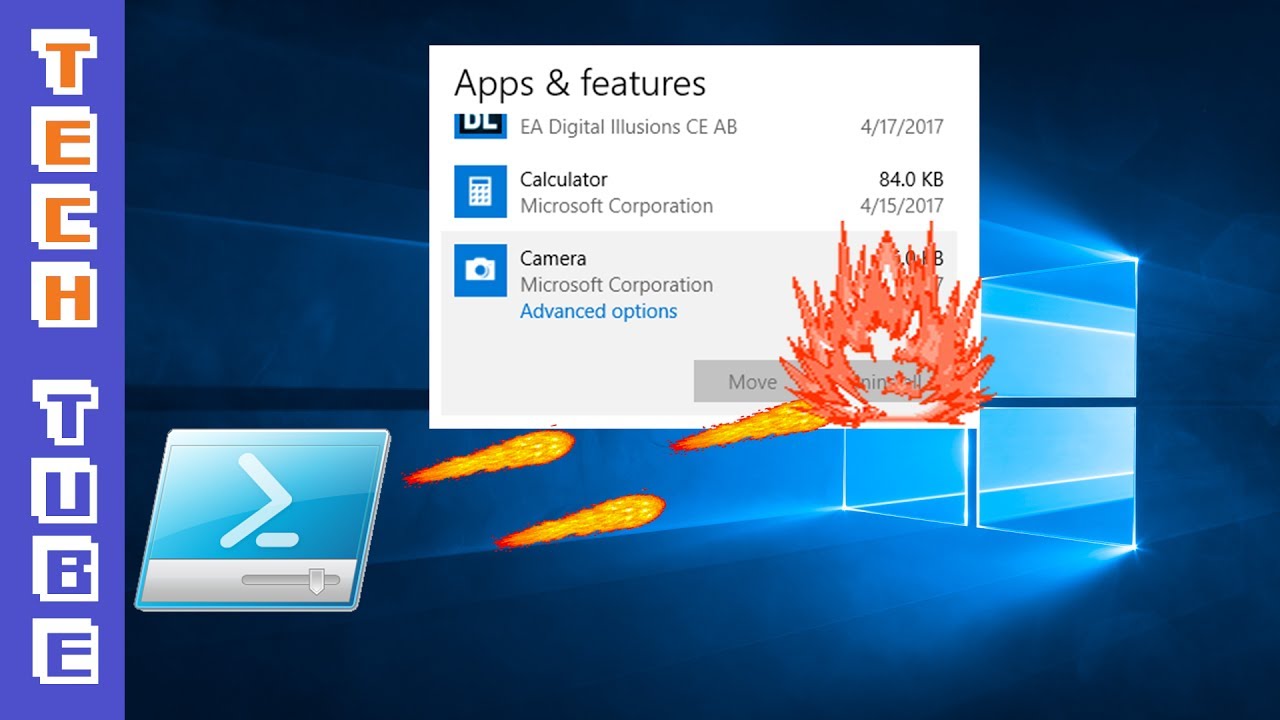This screenshot has height=720, width=1280.
Task: Click 'EA Digital Illusions CE AB' publisher text
Action: coord(628,127)
